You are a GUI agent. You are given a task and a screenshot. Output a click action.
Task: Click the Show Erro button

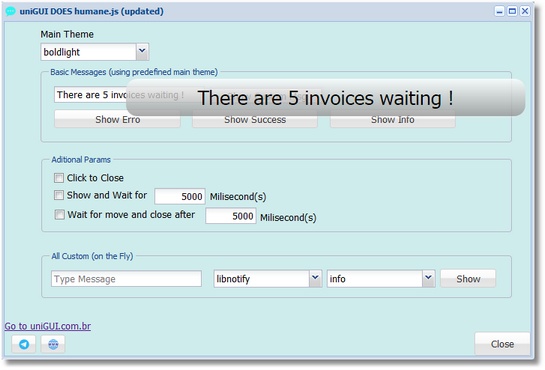coord(117,119)
